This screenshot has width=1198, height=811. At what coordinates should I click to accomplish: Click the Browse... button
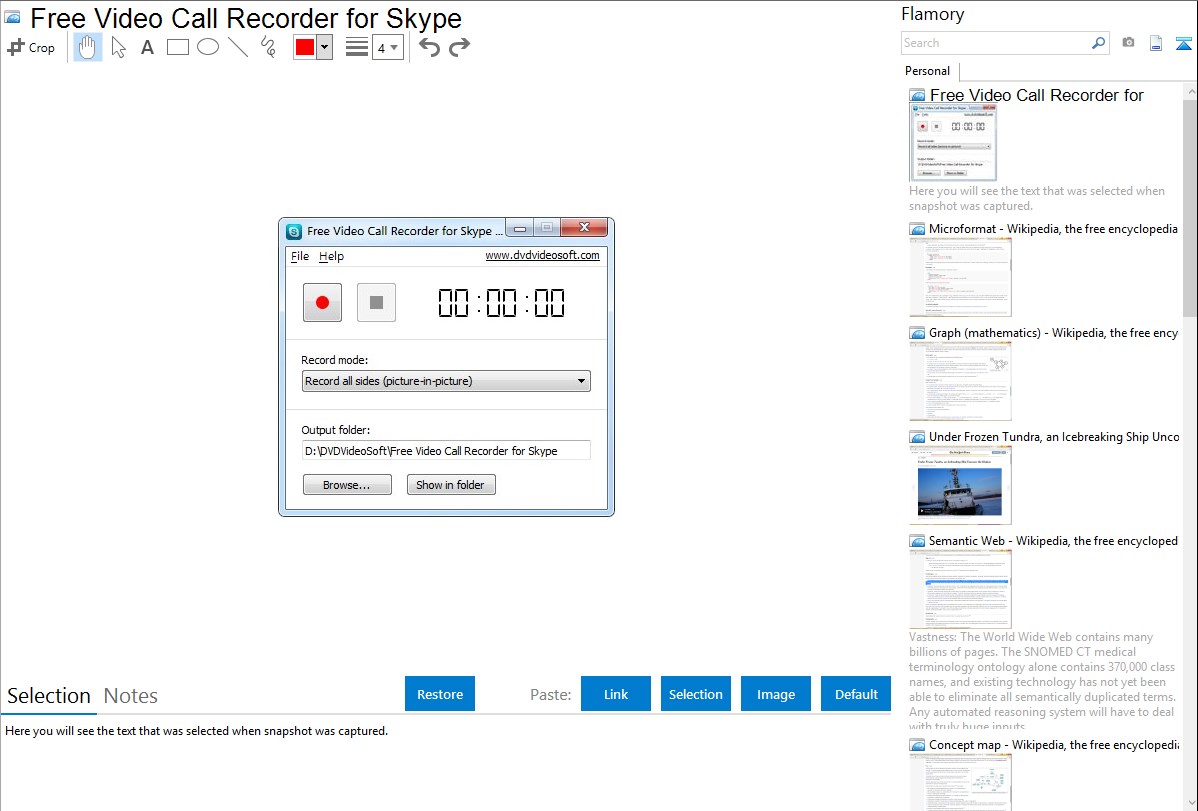[x=347, y=485]
